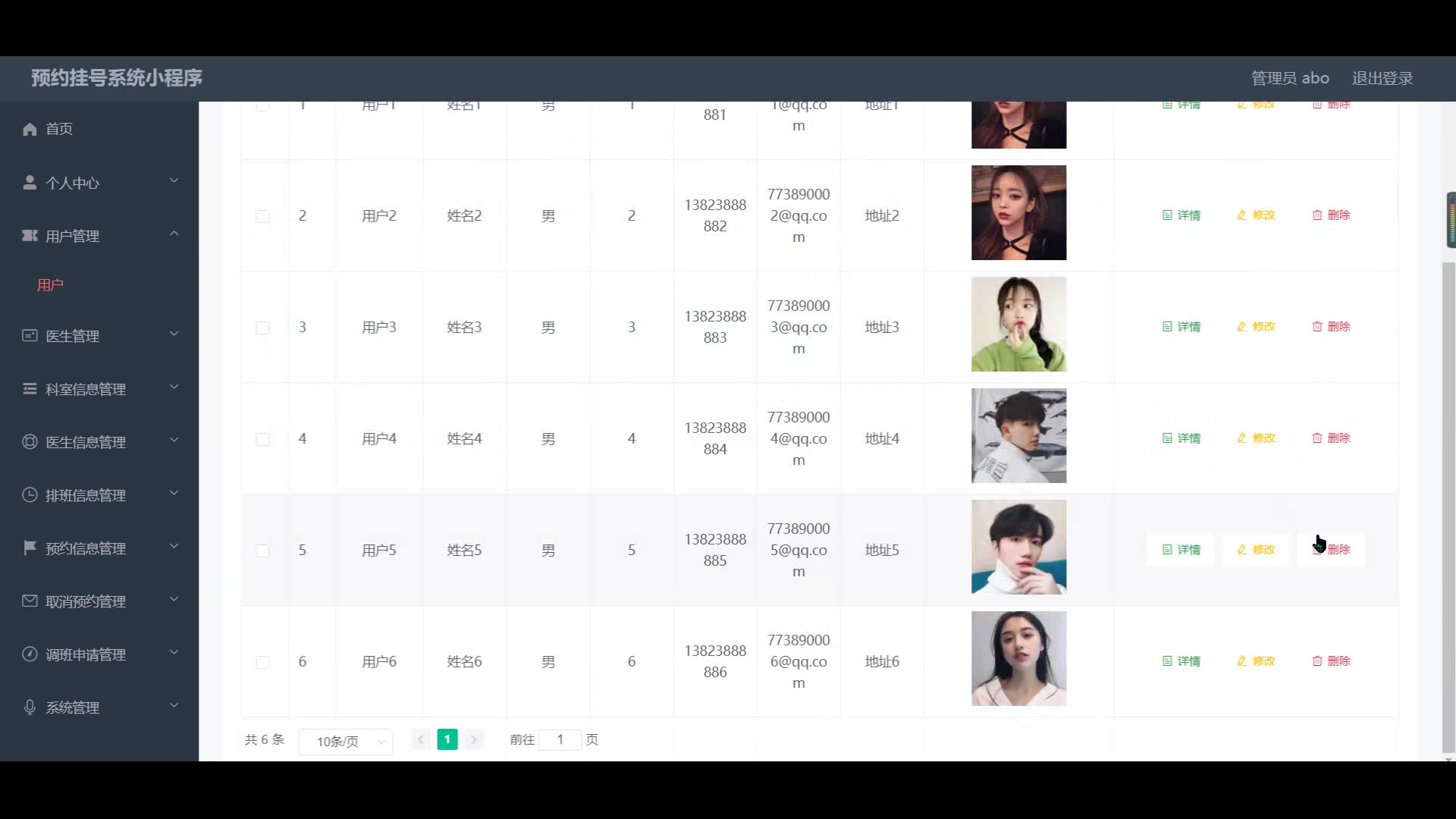This screenshot has height=819, width=1456.
Task: Tick the checkbox for row 用户4
Action: coord(262,439)
